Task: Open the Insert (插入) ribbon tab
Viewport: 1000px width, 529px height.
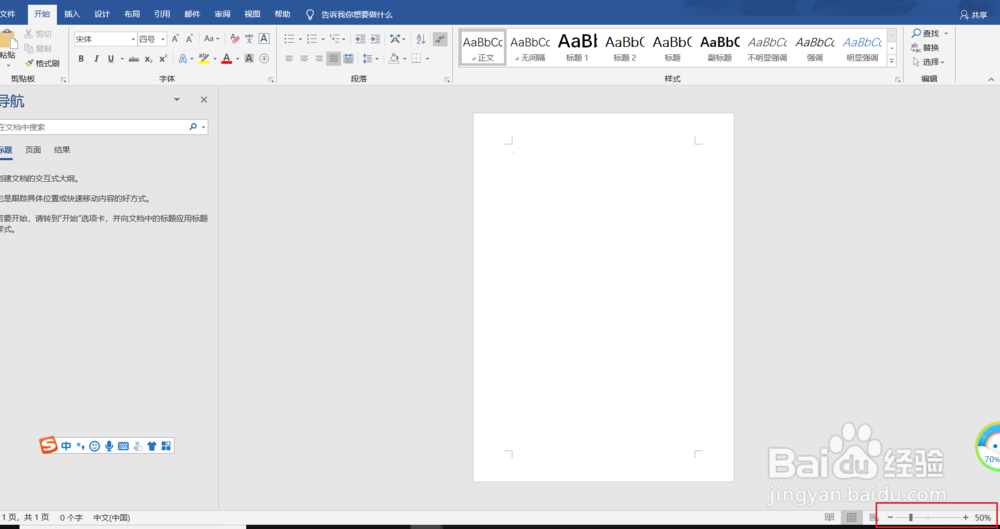Action: tap(72, 14)
